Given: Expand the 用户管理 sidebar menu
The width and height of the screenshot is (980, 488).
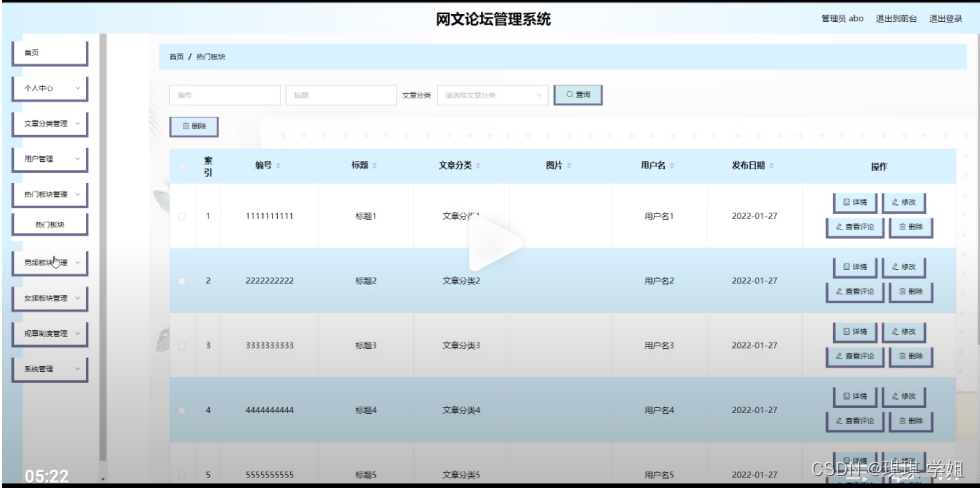Looking at the screenshot, I should [49, 159].
